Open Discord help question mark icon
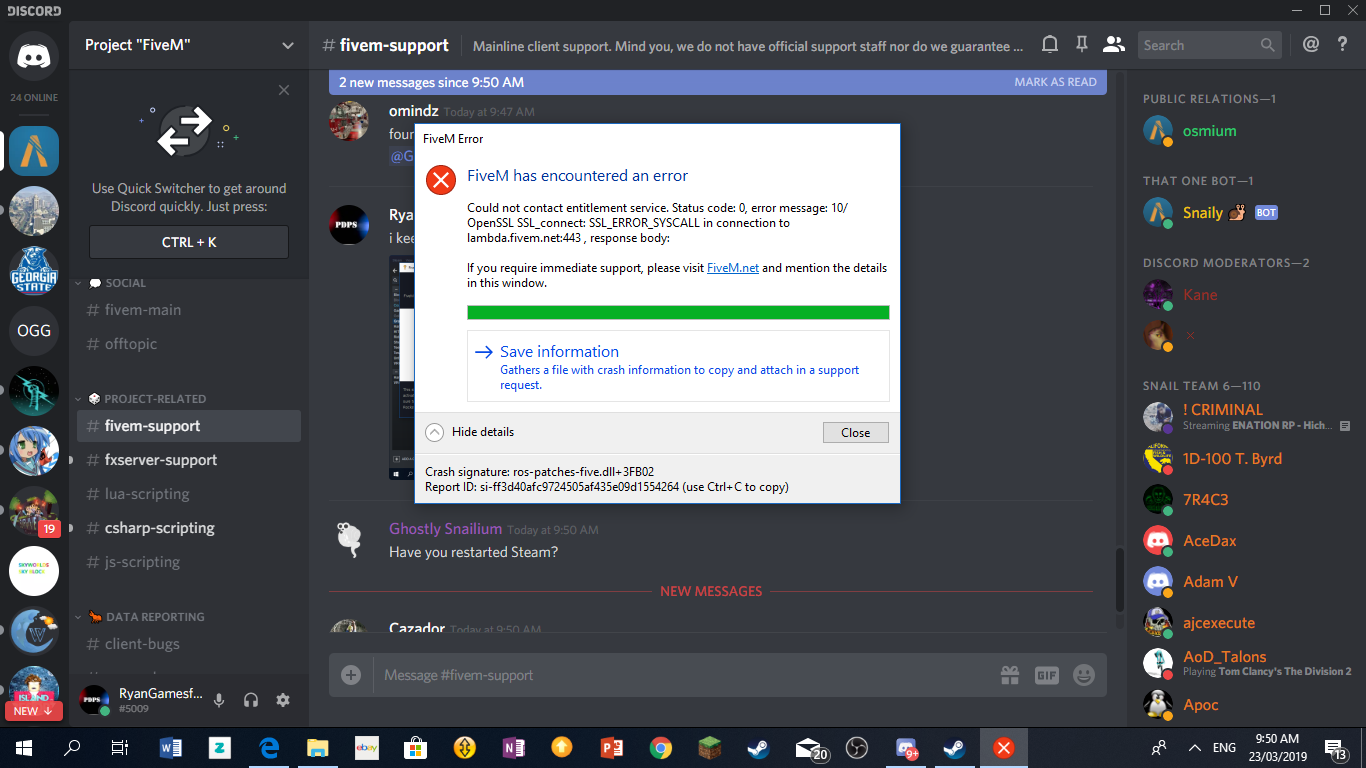1366x768 pixels. tap(1342, 44)
